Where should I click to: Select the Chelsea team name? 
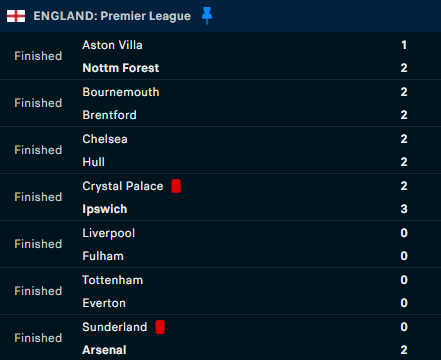pos(105,139)
